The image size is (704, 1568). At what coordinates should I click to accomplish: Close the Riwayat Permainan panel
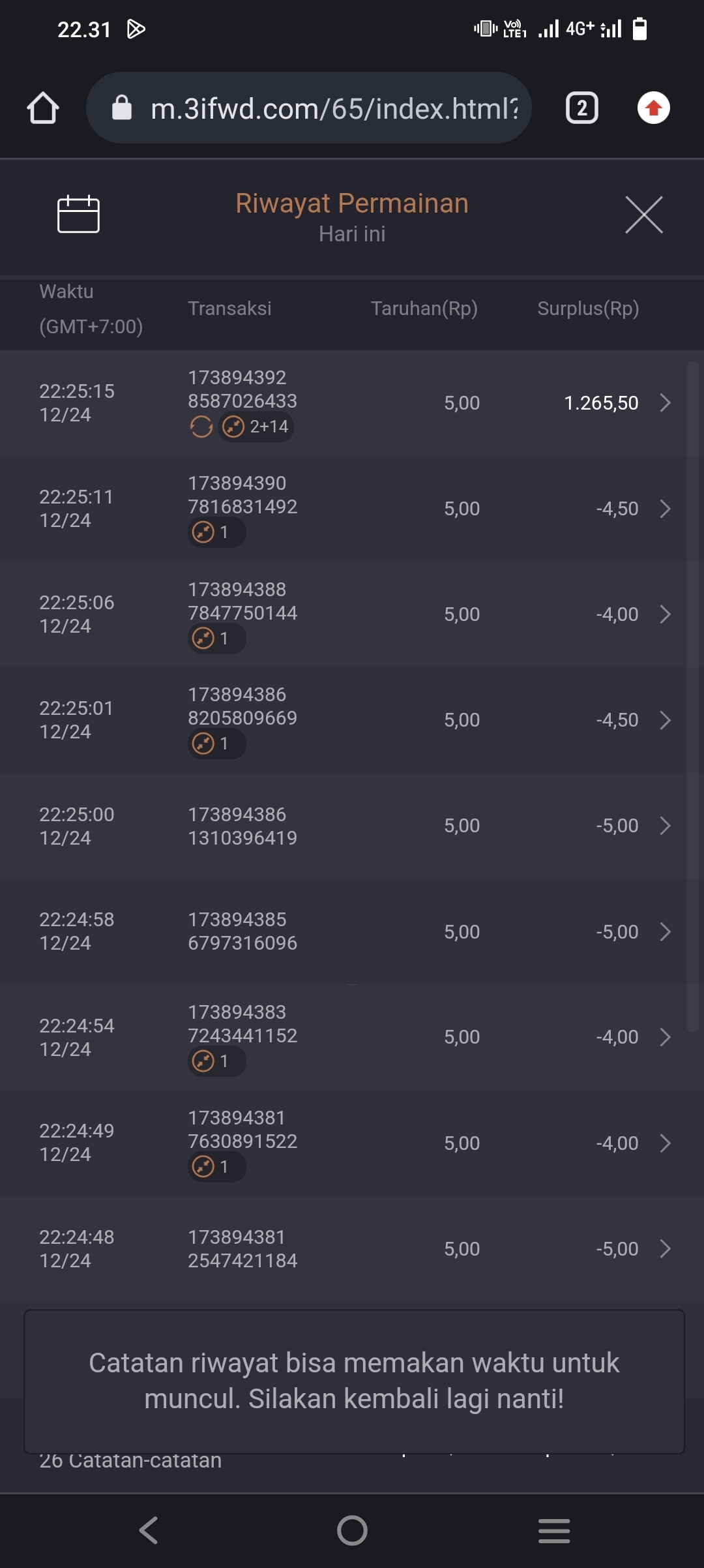tap(643, 215)
